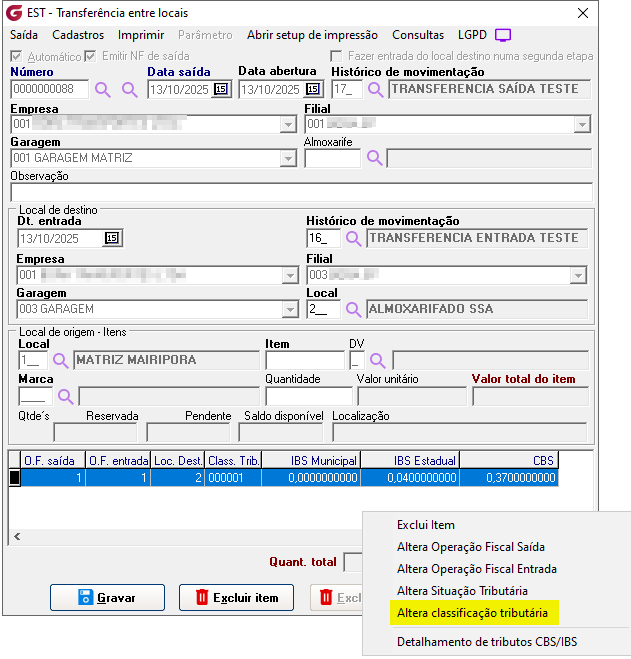Click the O.F. entrada column header
The width and height of the screenshot is (631, 659).
[118, 461]
